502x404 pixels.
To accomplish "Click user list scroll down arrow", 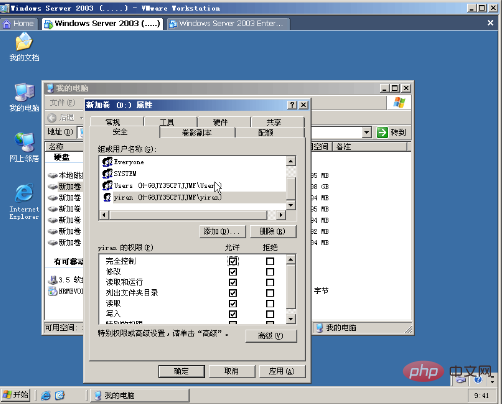I will [291, 205].
